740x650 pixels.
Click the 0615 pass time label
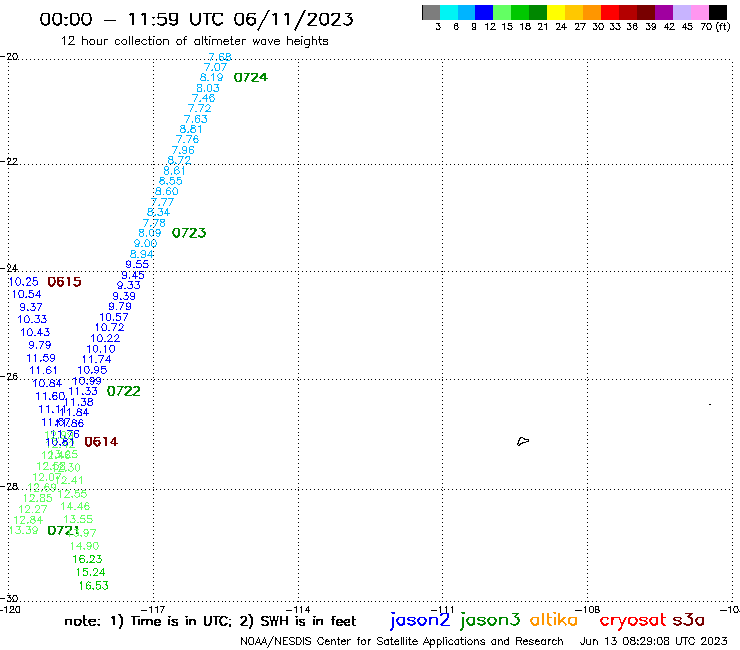tap(65, 282)
